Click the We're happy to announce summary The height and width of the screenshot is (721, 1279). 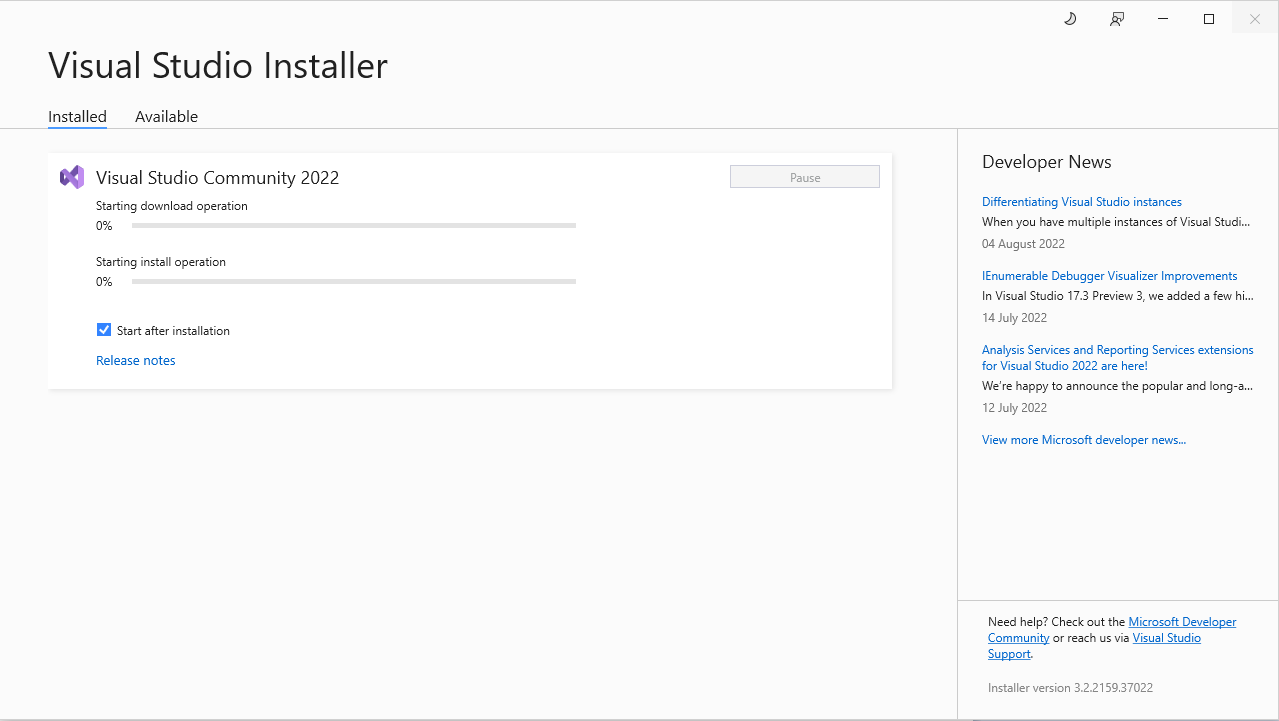click(1118, 386)
